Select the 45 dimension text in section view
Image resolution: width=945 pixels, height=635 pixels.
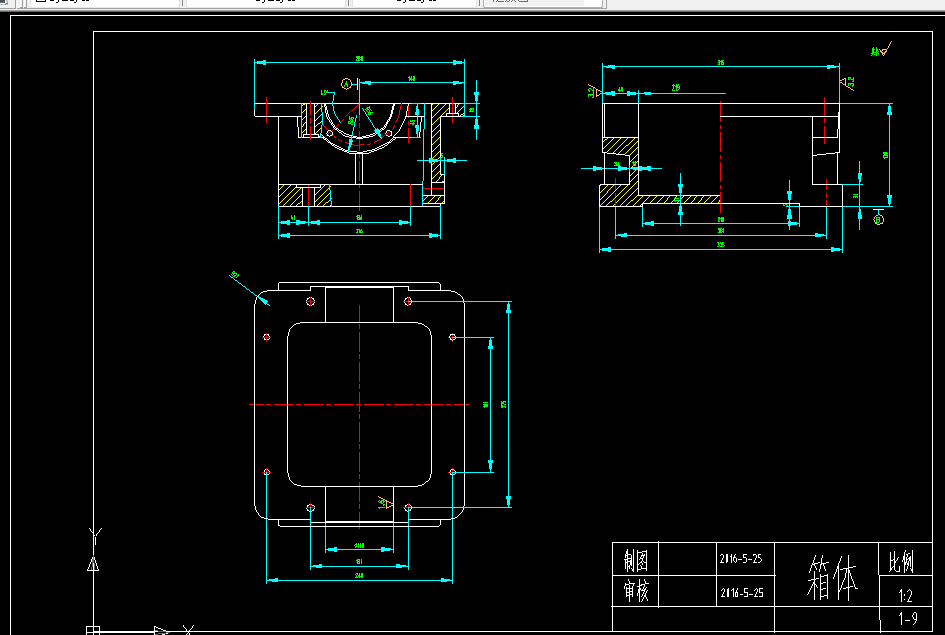tap(412, 122)
